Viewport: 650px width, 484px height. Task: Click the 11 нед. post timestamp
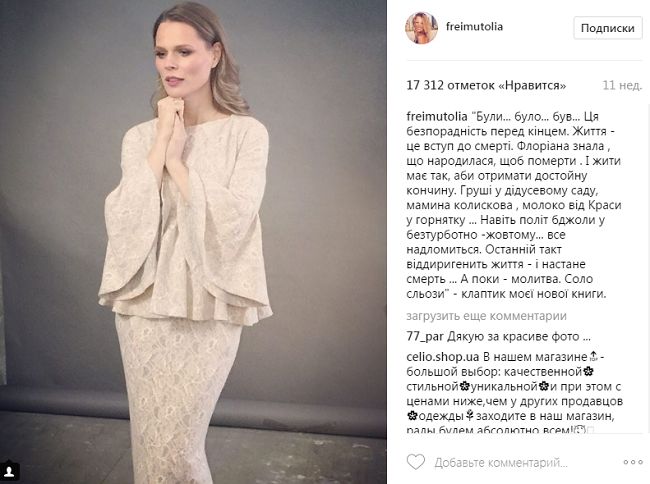[622, 85]
